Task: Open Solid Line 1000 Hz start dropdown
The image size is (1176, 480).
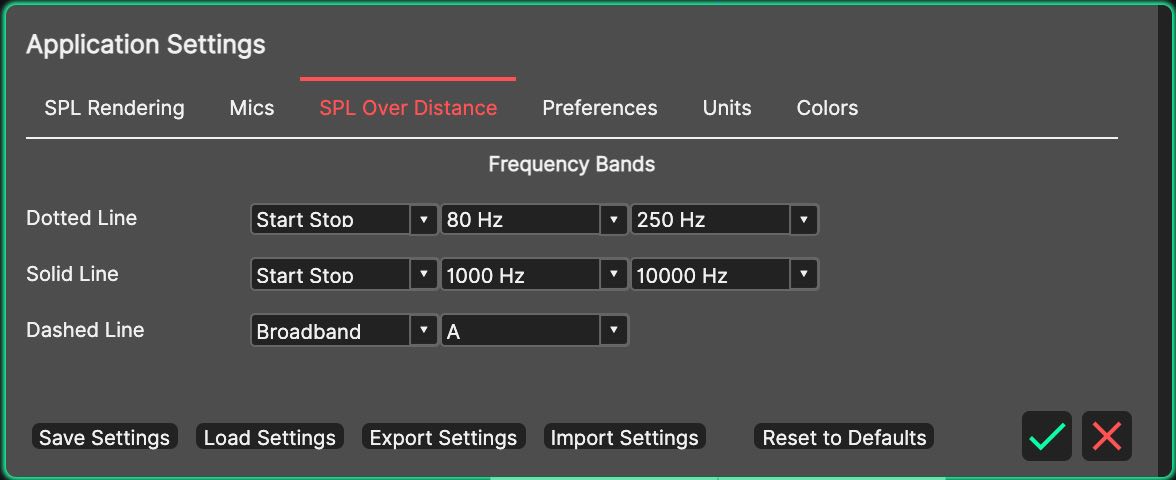Action: 534,275
